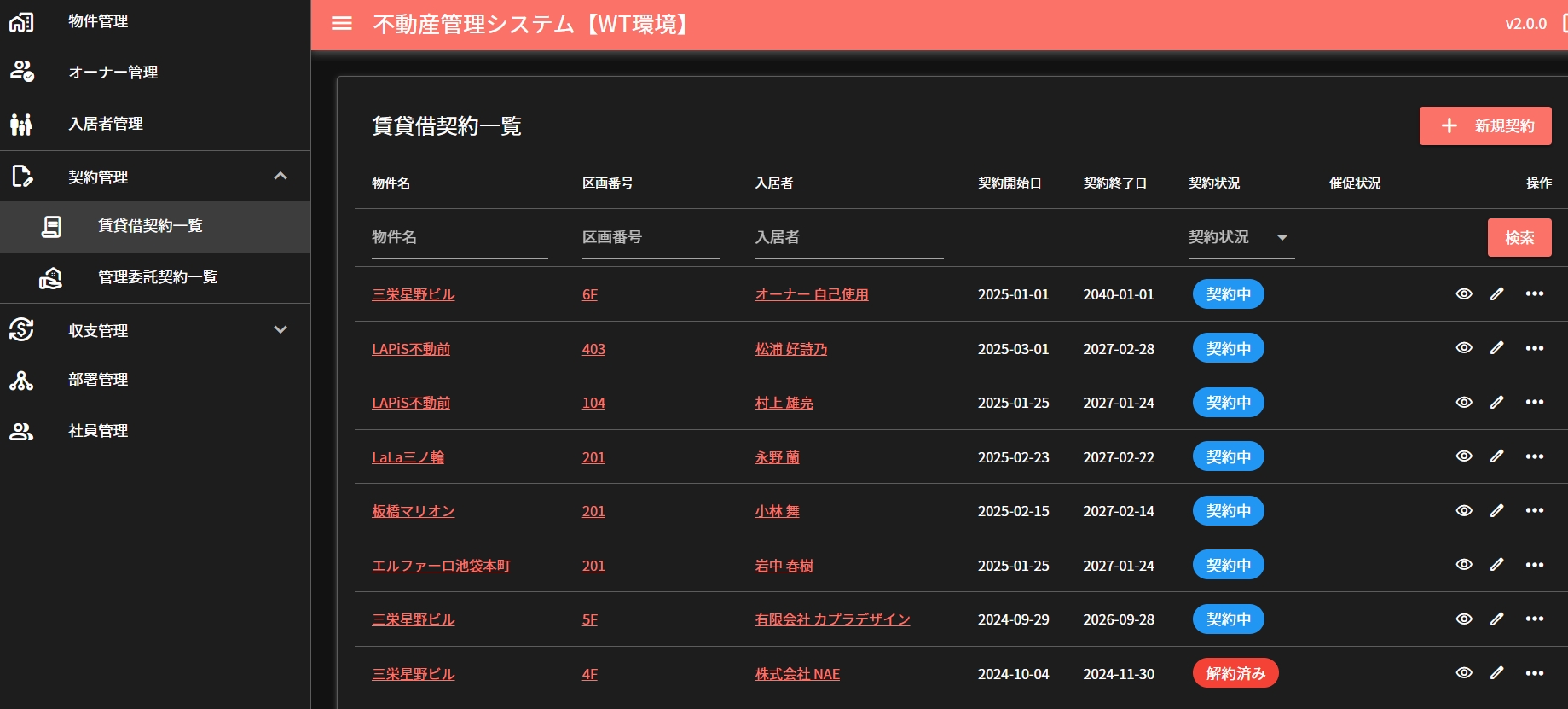The width and height of the screenshot is (1568, 709).
Task: Open tenant link 株式会社 NAE
Action: (797, 674)
